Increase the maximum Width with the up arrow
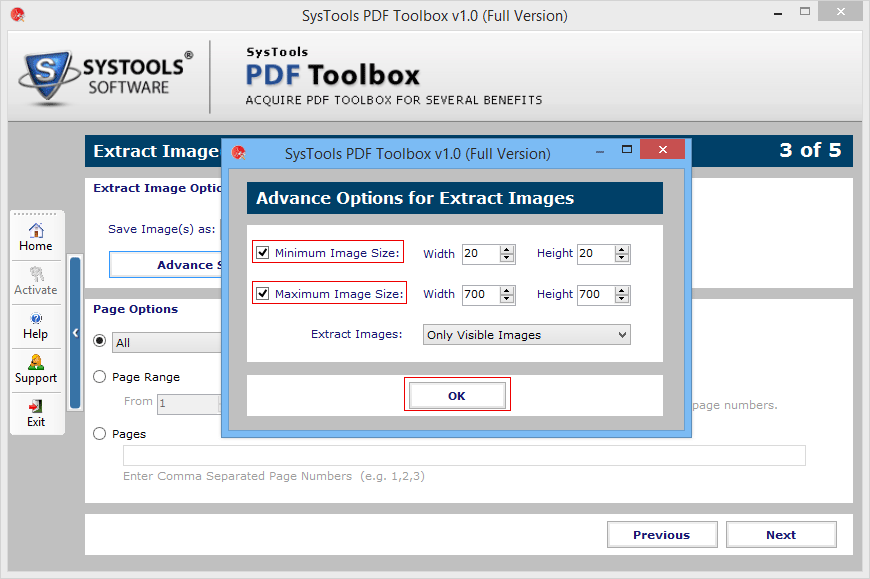Image resolution: width=870 pixels, height=579 pixels. click(x=507, y=291)
